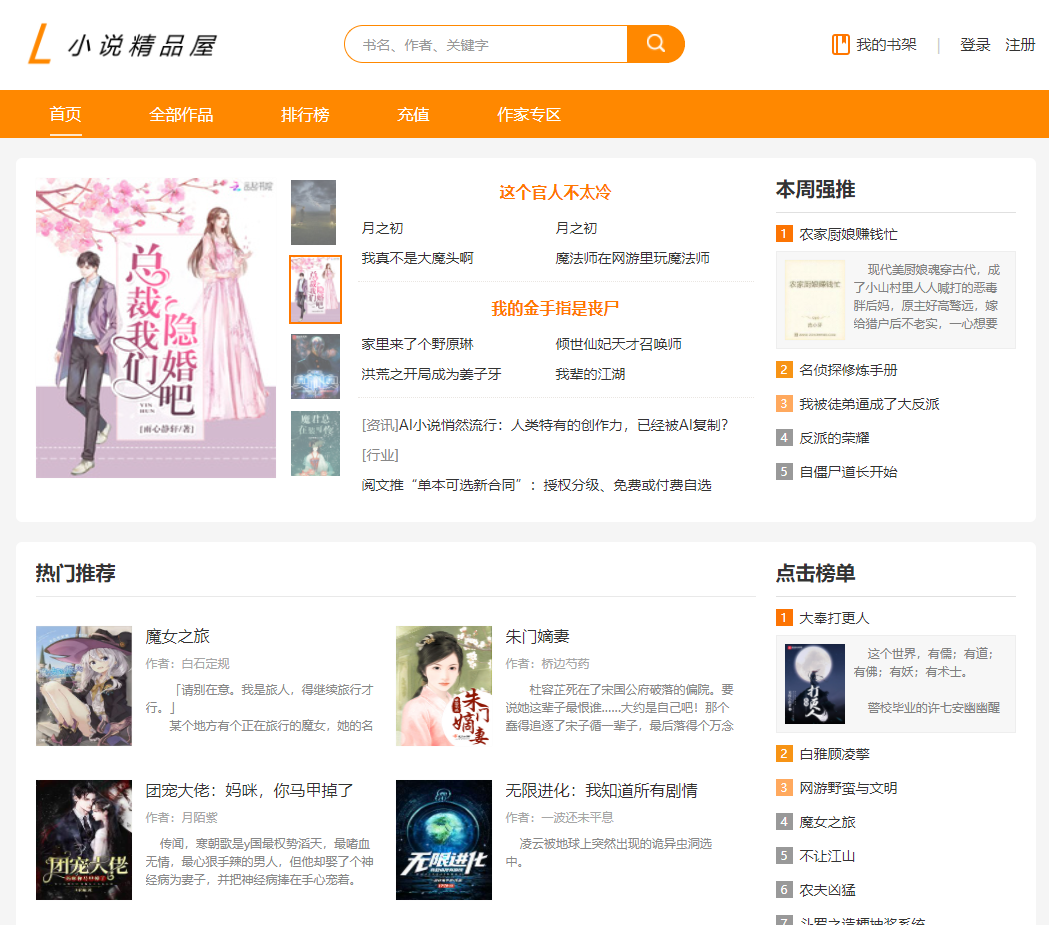Open 大奉打更人 in click ranking
The width and height of the screenshot is (1049, 925).
click(x=834, y=618)
